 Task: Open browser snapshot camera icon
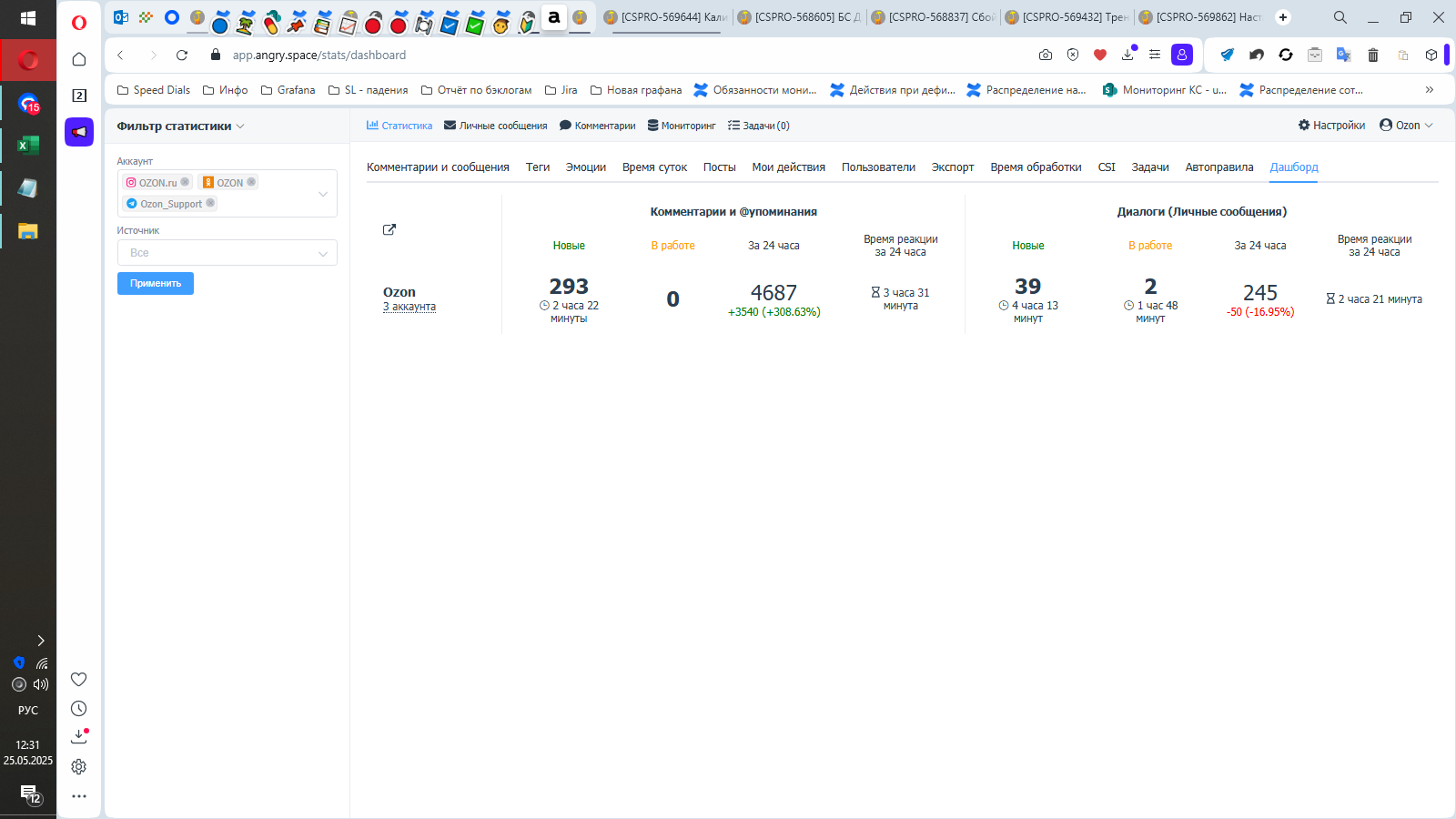1046,55
